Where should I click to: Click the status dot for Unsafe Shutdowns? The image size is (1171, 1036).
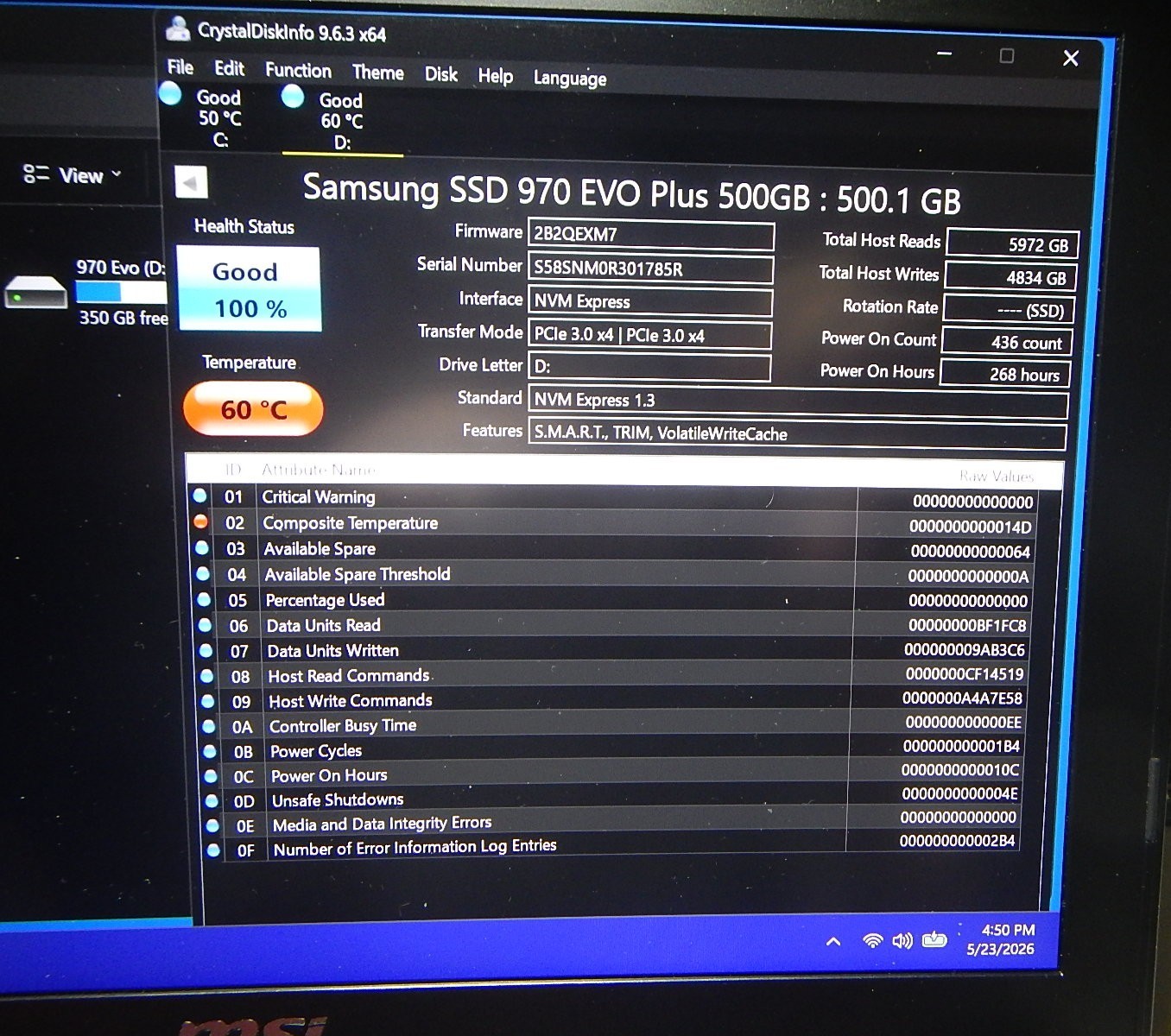pos(211,800)
